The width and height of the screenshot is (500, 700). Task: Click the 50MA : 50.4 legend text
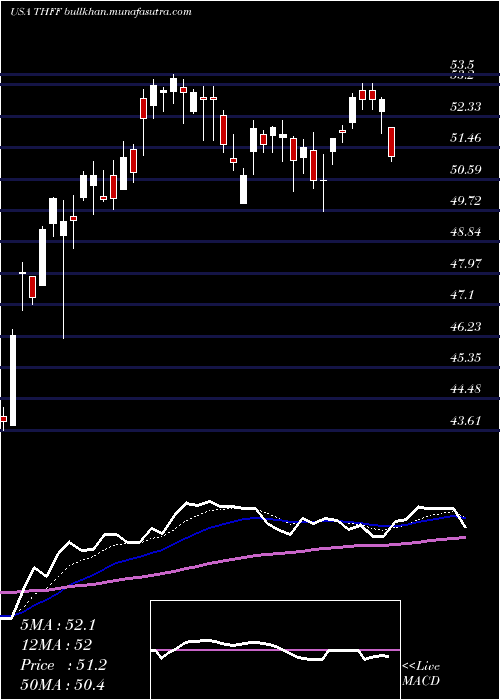click(x=62, y=684)
